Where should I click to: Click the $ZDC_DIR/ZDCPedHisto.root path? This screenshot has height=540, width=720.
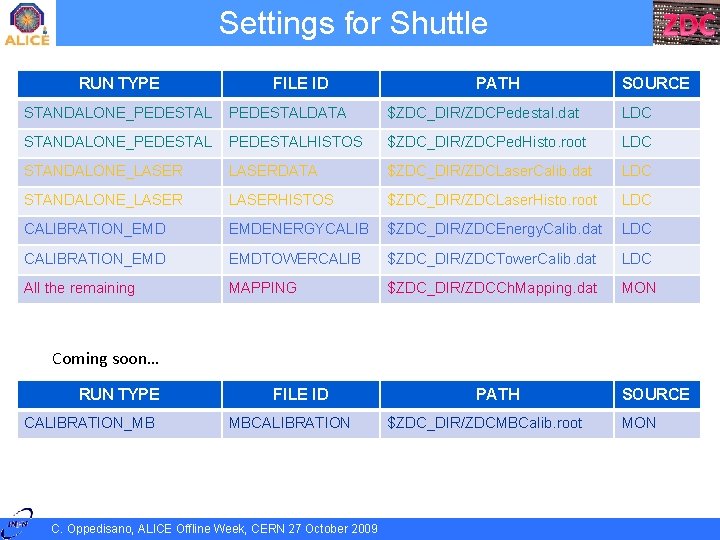[486, 142]
